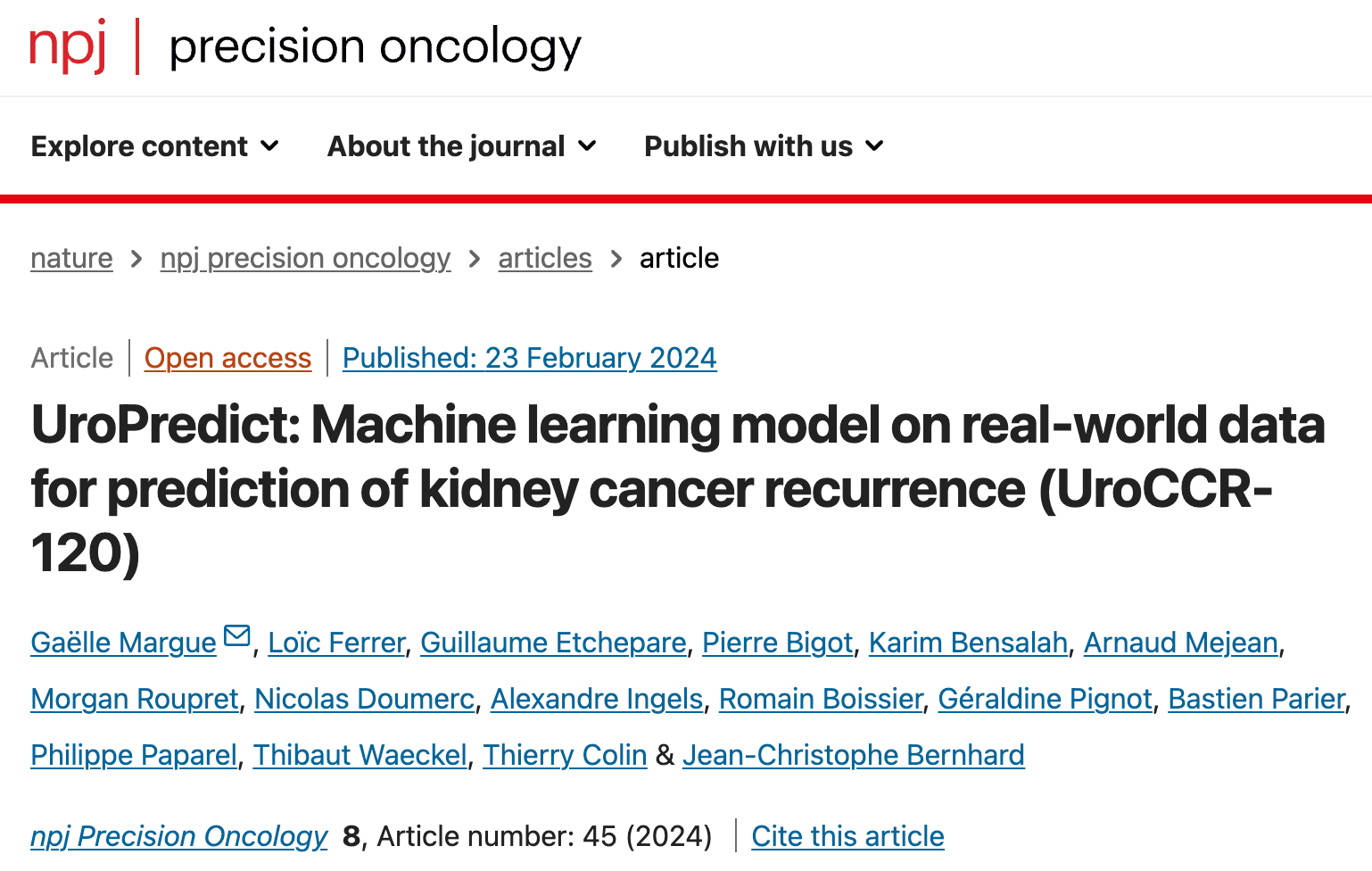View author Géraldine Pignot

click(1045, 699)
